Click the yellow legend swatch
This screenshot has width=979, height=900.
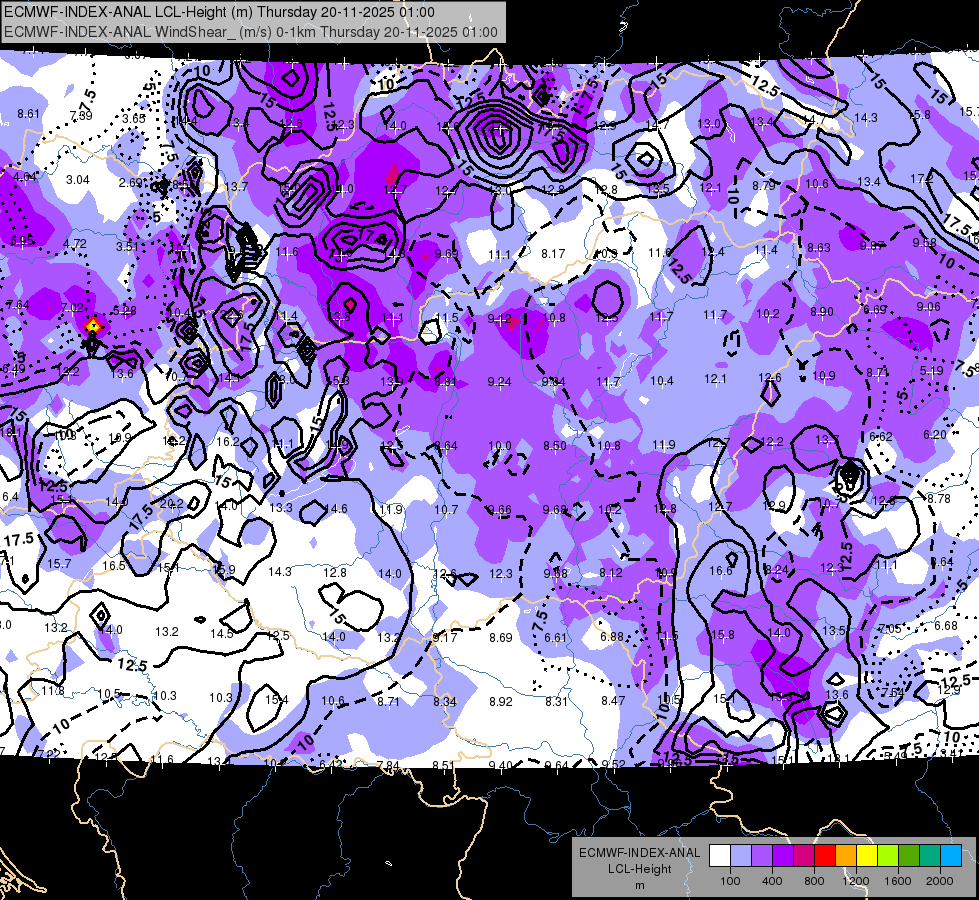(867, 856)
